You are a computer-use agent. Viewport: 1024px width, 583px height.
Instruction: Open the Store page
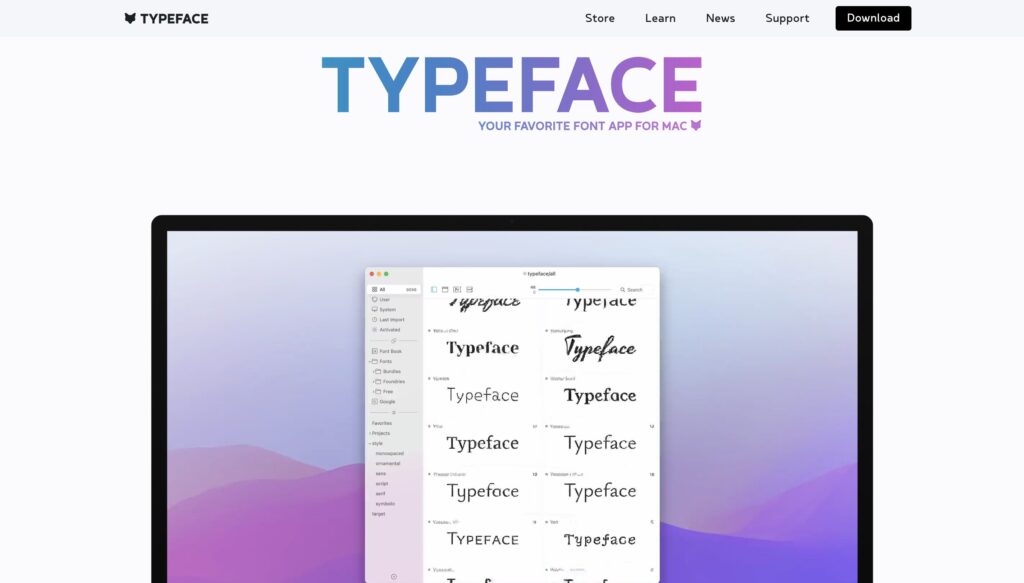[x=599, y=18]
